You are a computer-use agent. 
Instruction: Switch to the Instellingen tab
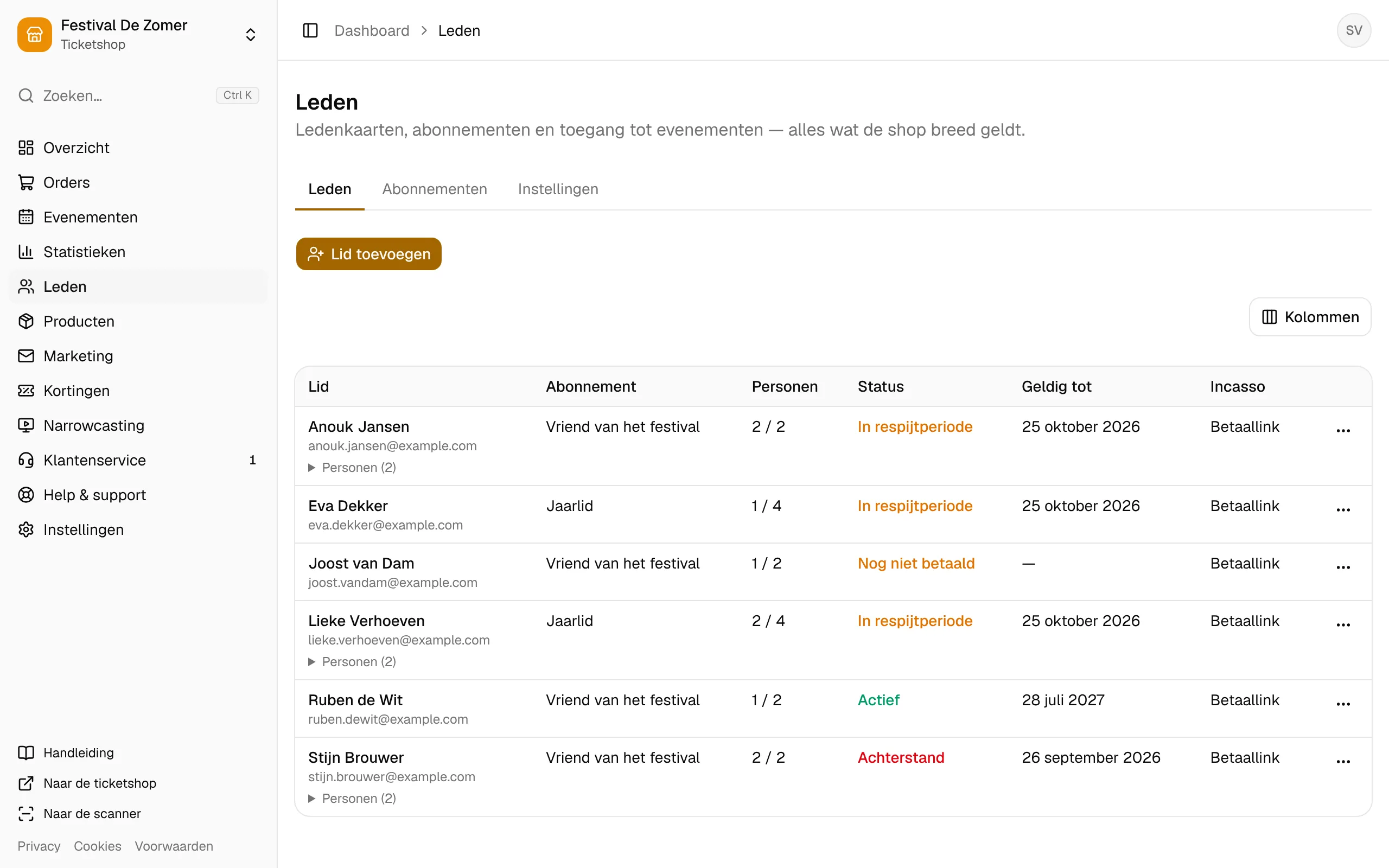(x=558, y=189)
